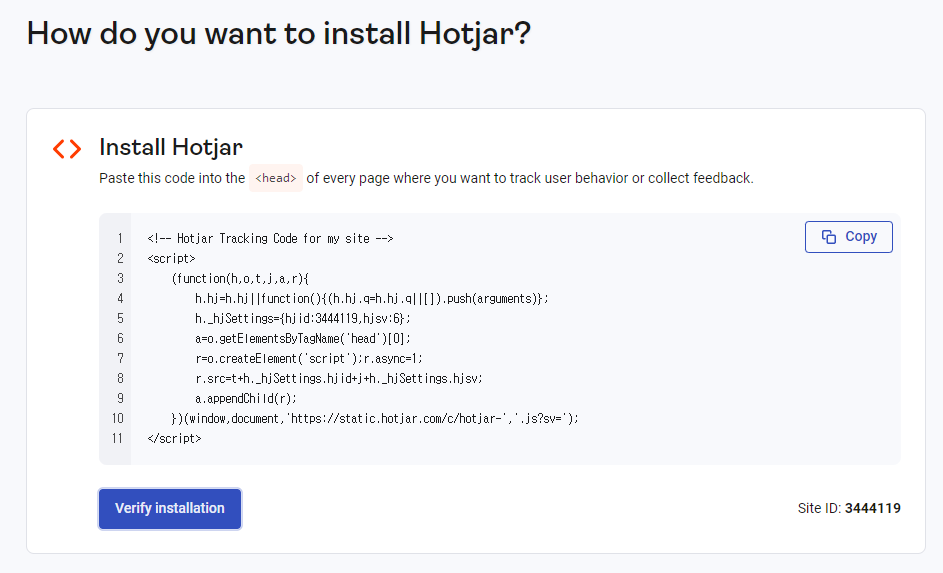The height and width of the screenshot is (573, 943).
Task: Click the (function(h,o,t,j,a,r){ line
Action: (240, 278)
